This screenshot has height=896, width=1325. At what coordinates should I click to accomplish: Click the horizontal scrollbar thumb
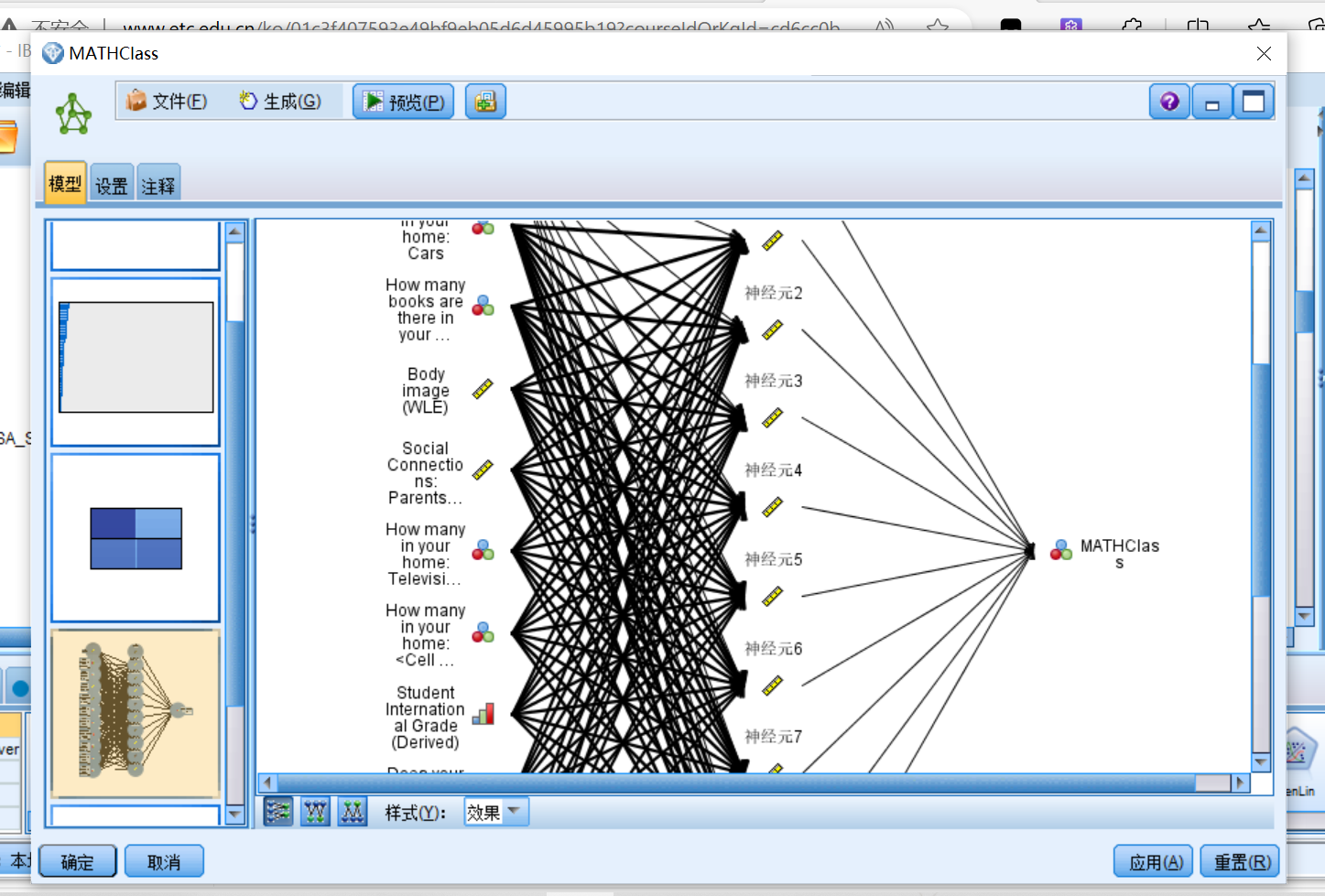(x=736, y=783)
